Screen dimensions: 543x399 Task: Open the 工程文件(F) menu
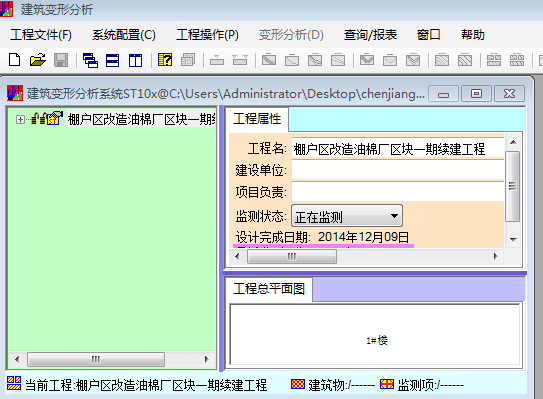pyautogui.click(x=41, y=35)
